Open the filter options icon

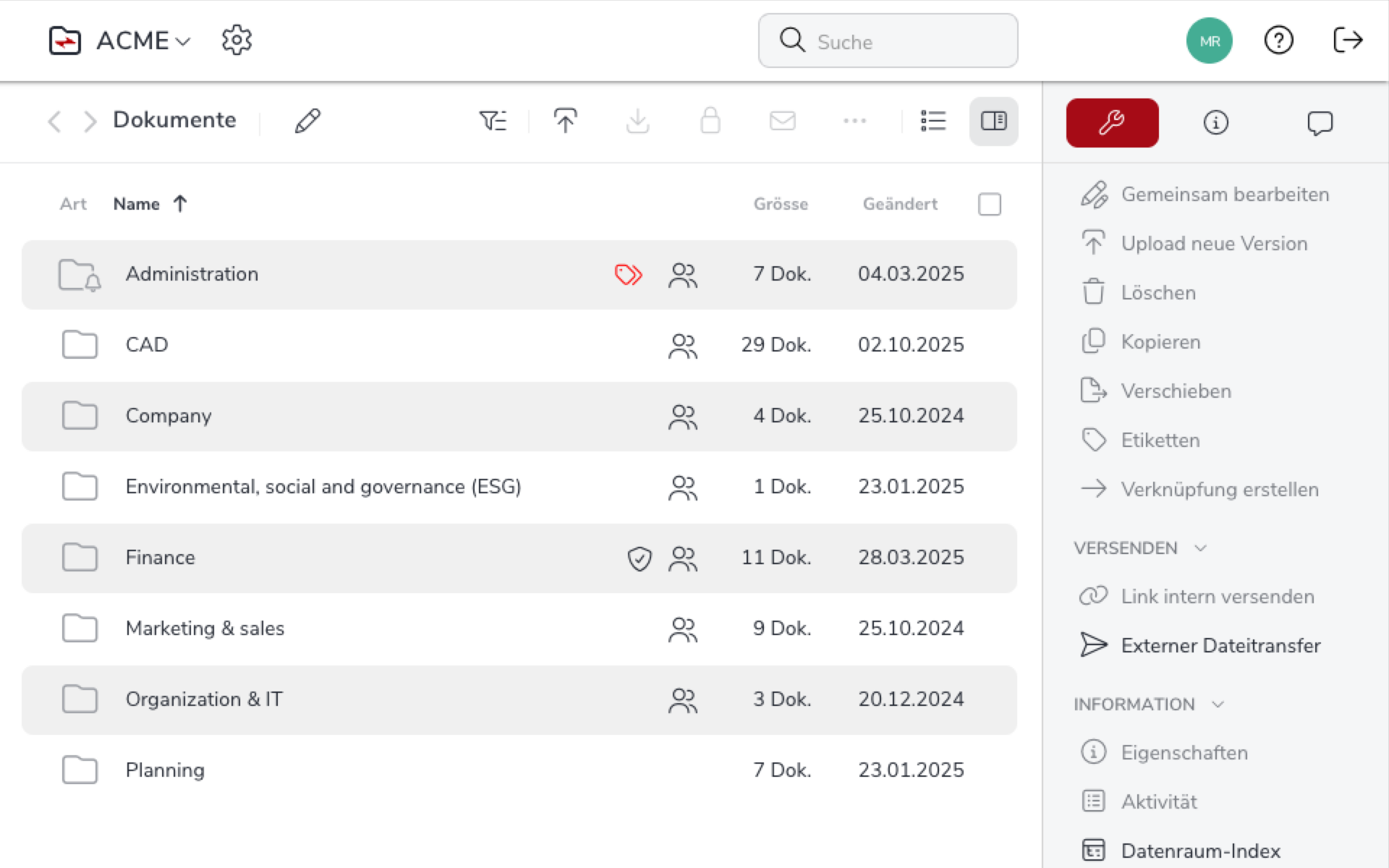pos(493,121)
